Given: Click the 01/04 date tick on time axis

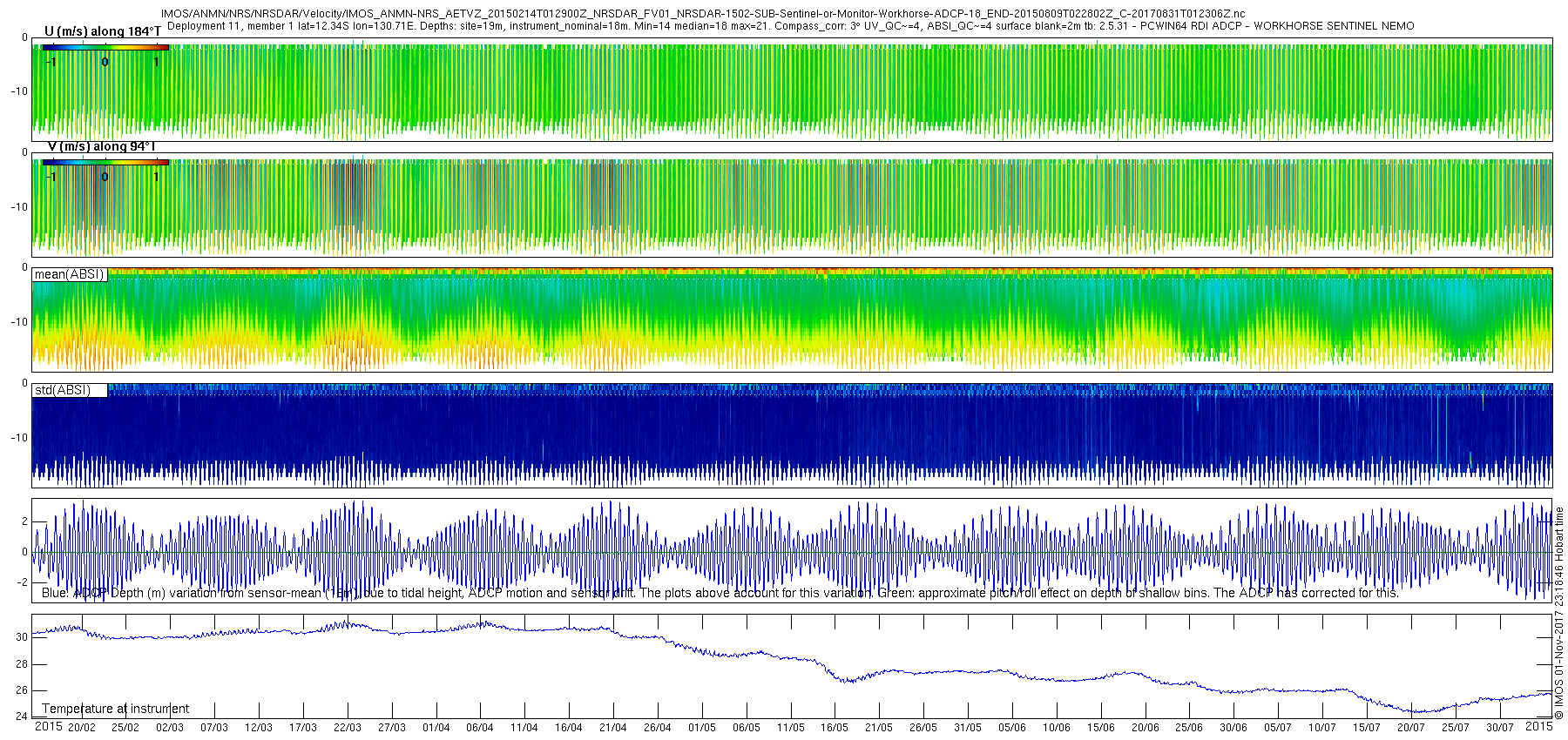Looking at the screenshot, I should click(436, 728).
